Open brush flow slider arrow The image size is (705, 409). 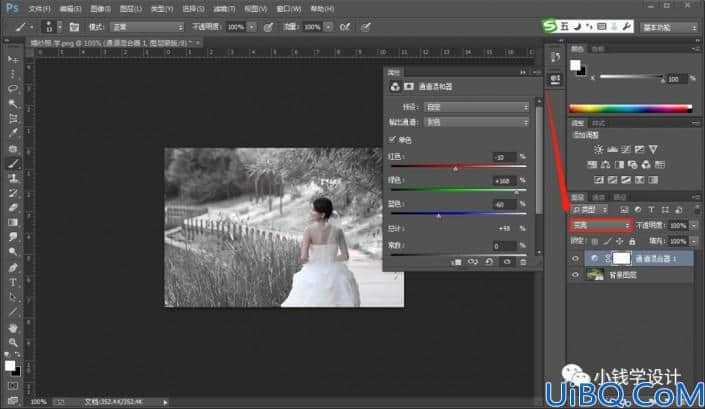point(329,27)
